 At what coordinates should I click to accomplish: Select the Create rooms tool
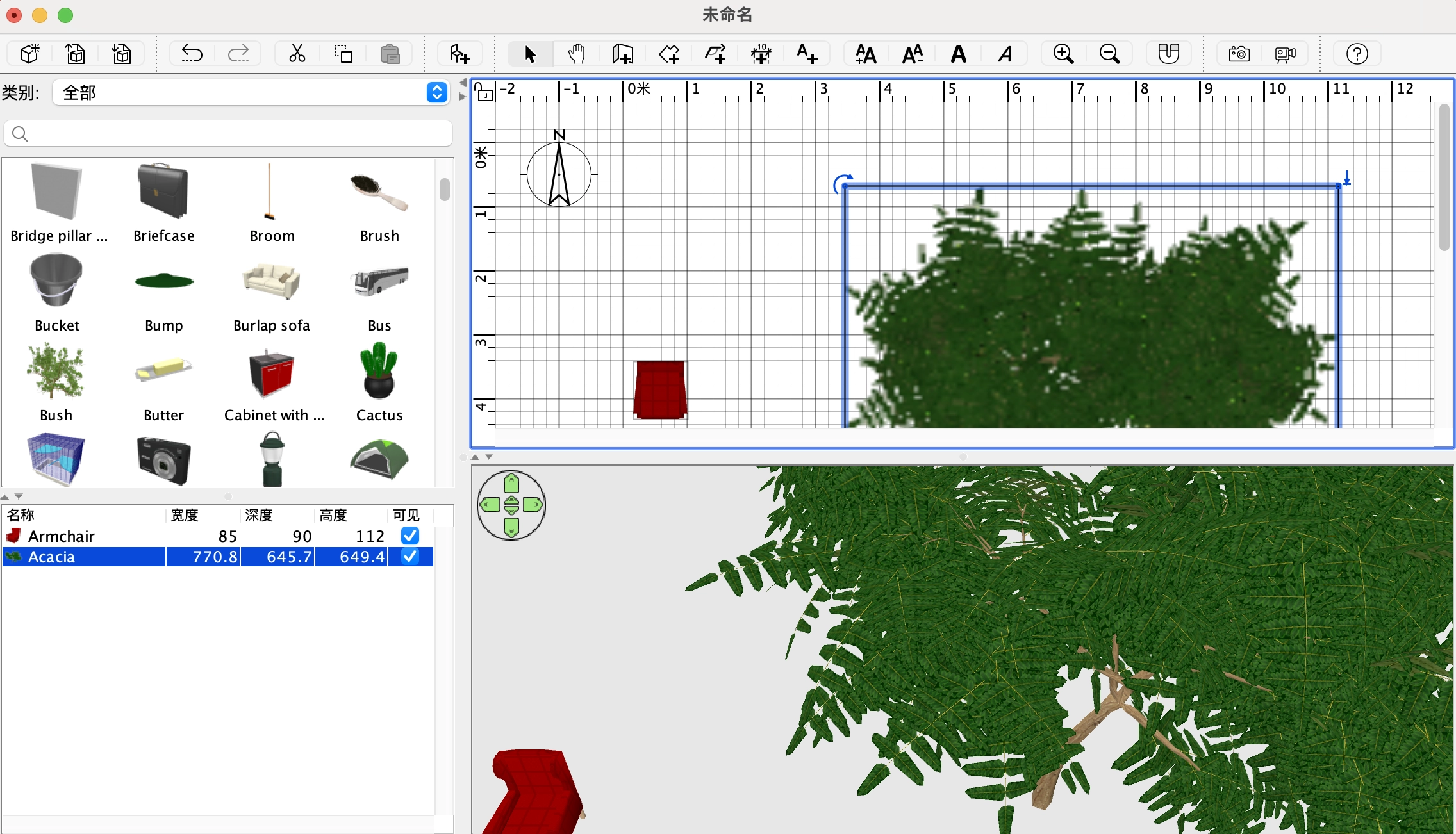coord(668,54)
